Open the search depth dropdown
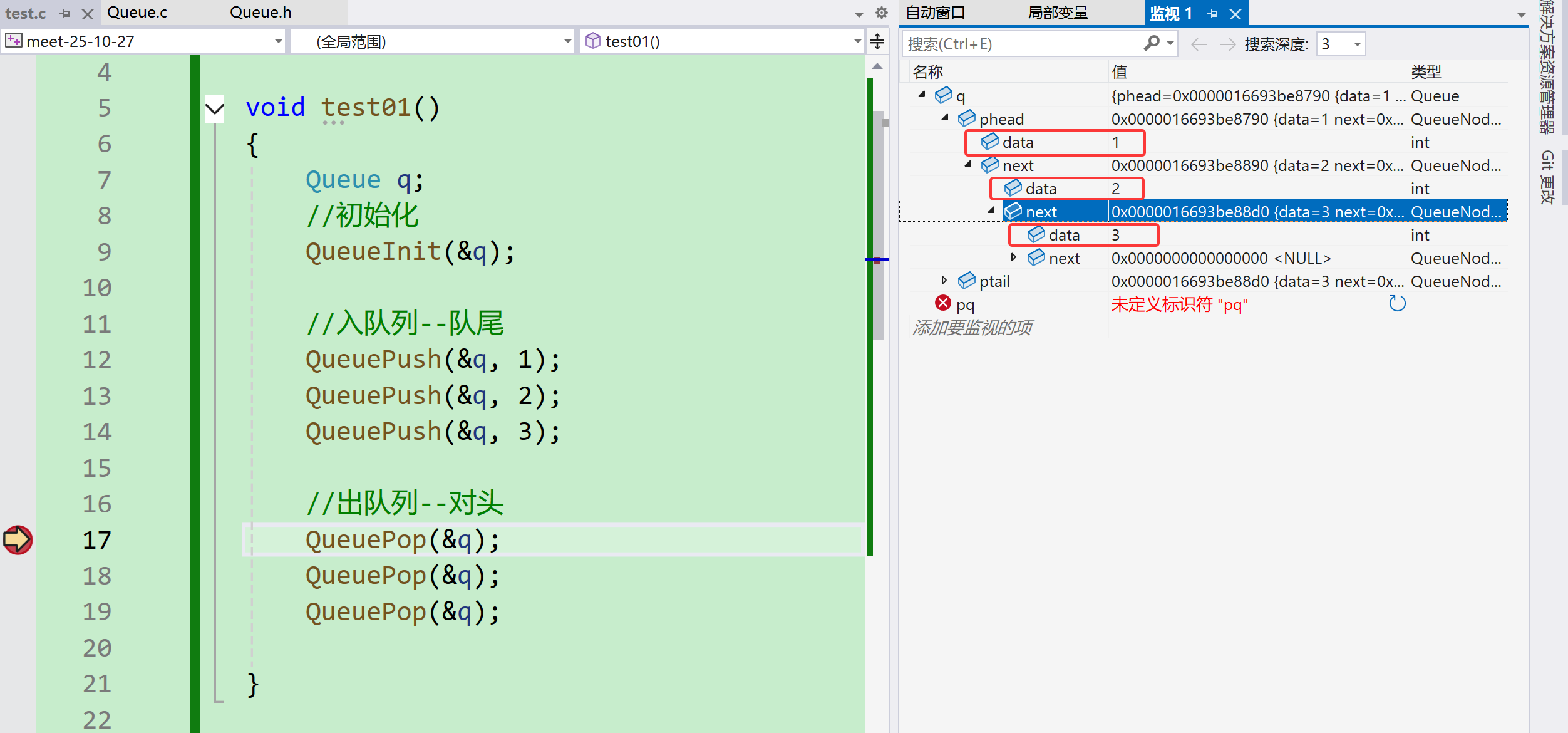Viewport: 1568px width, 733px height. (x=1357, y=44)
